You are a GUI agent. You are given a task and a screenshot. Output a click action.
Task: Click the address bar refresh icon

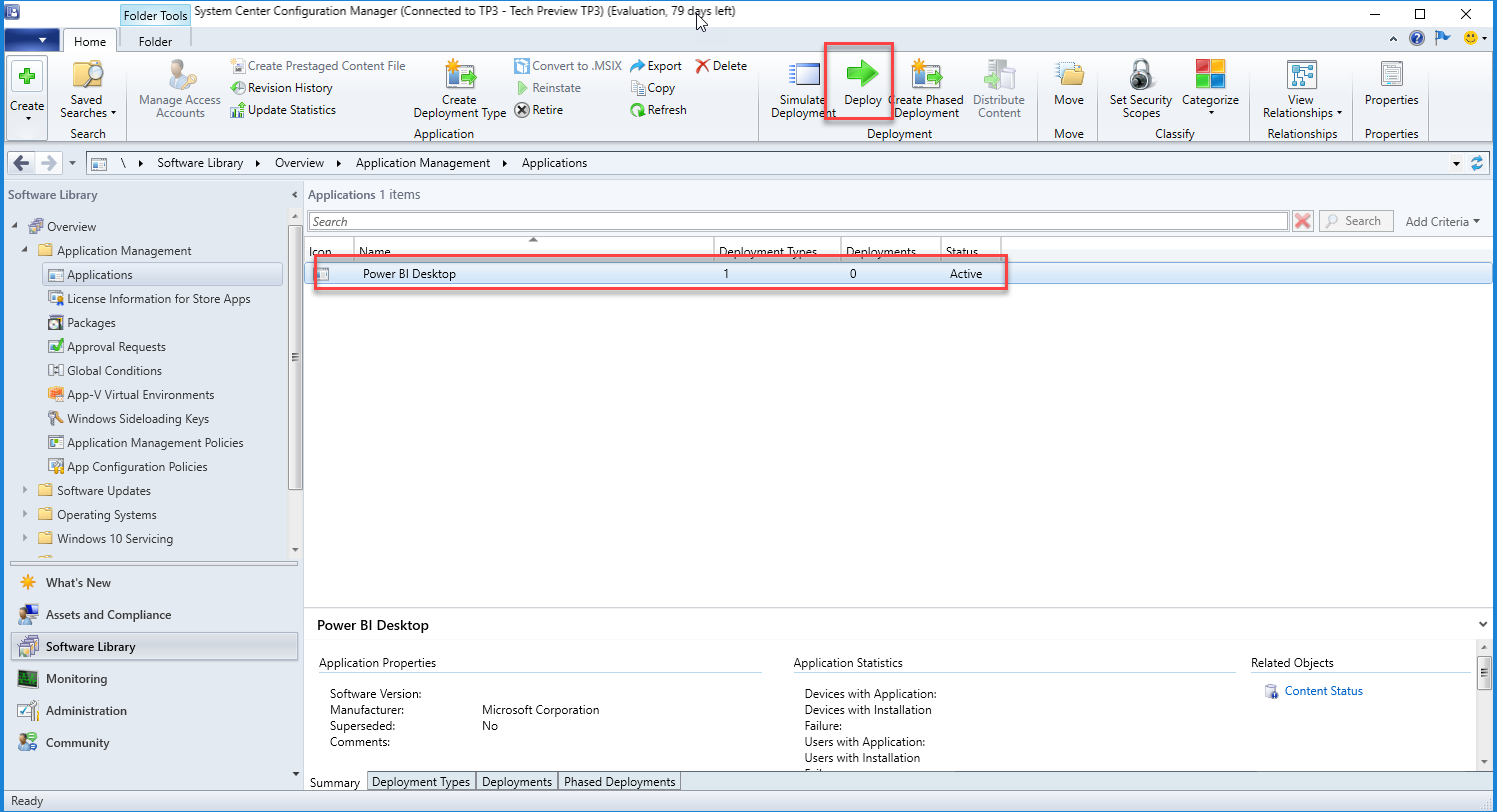(1477, 163)
